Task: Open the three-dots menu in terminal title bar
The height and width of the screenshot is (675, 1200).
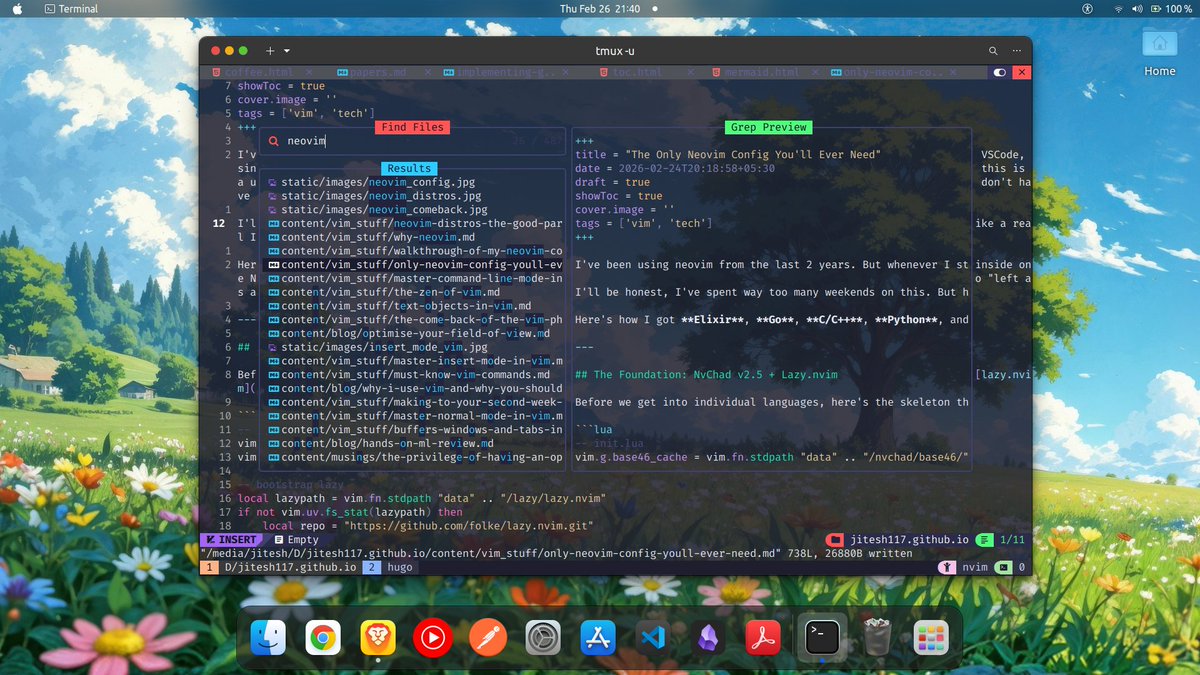Action: [x=1019, y=50]
